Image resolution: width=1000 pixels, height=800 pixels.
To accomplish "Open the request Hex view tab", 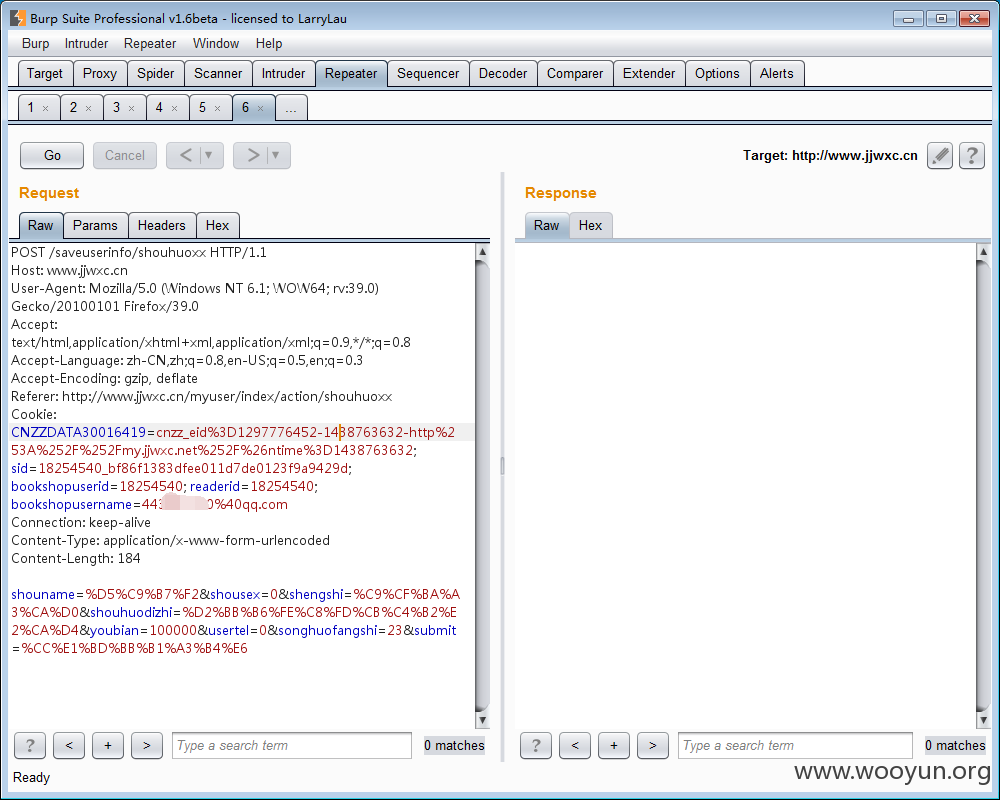I will pos(217,225).
